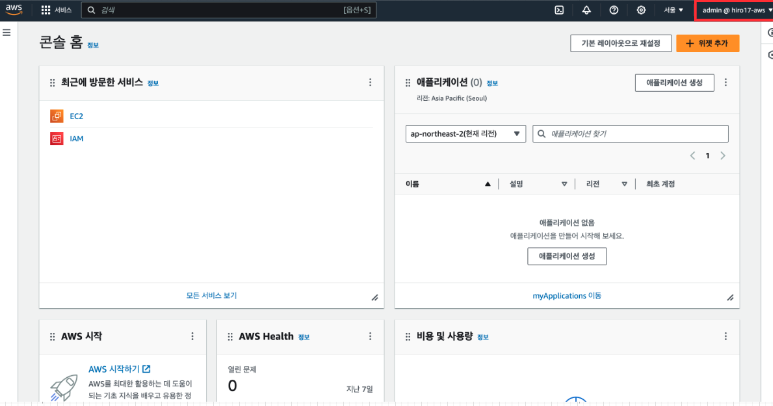Open the admin @ hiro17-aws account menu

[x=735, y=10]
